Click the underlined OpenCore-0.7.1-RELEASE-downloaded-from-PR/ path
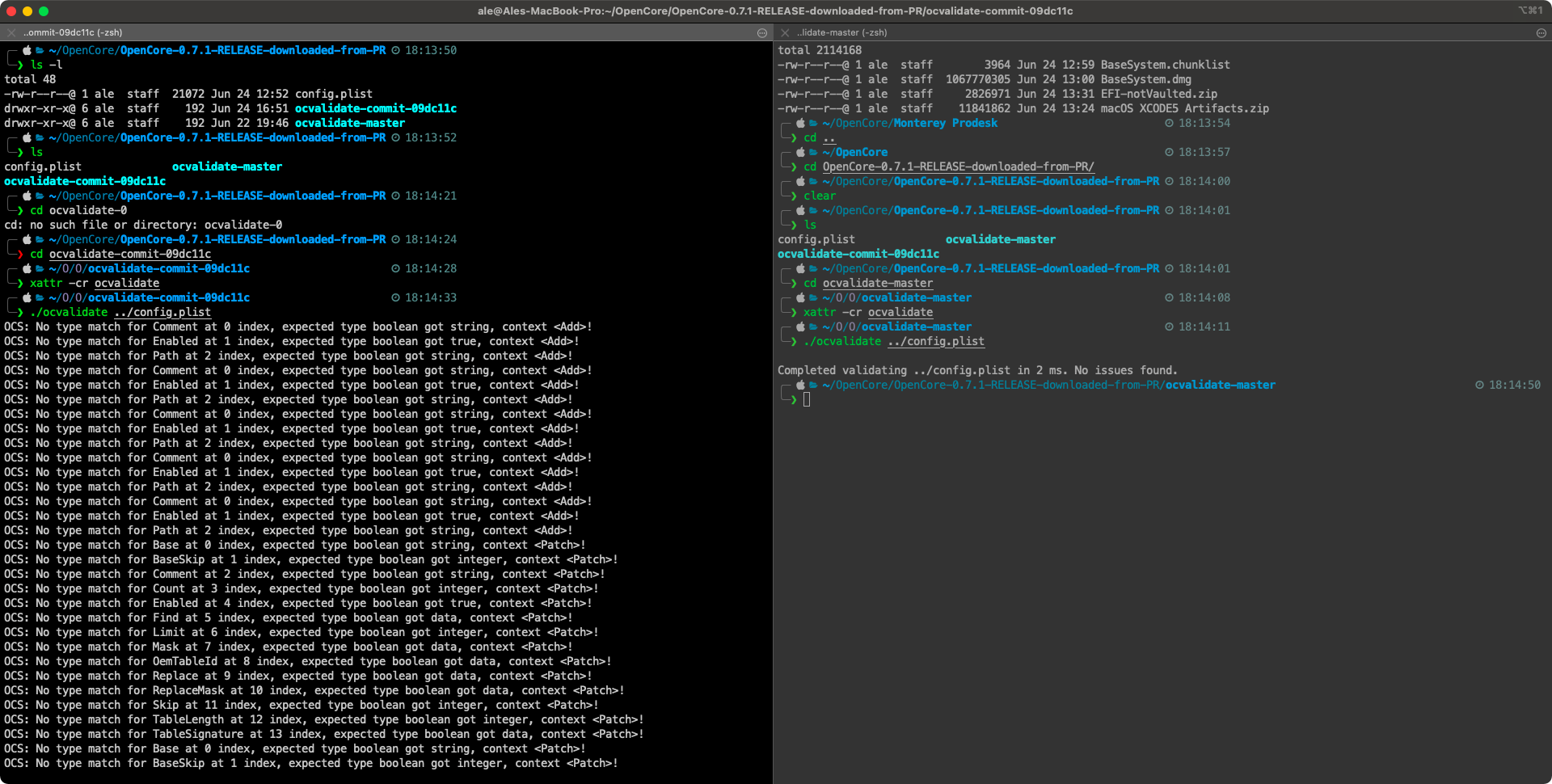This screenshot has width=1552, height=784. tap(958, 166)
